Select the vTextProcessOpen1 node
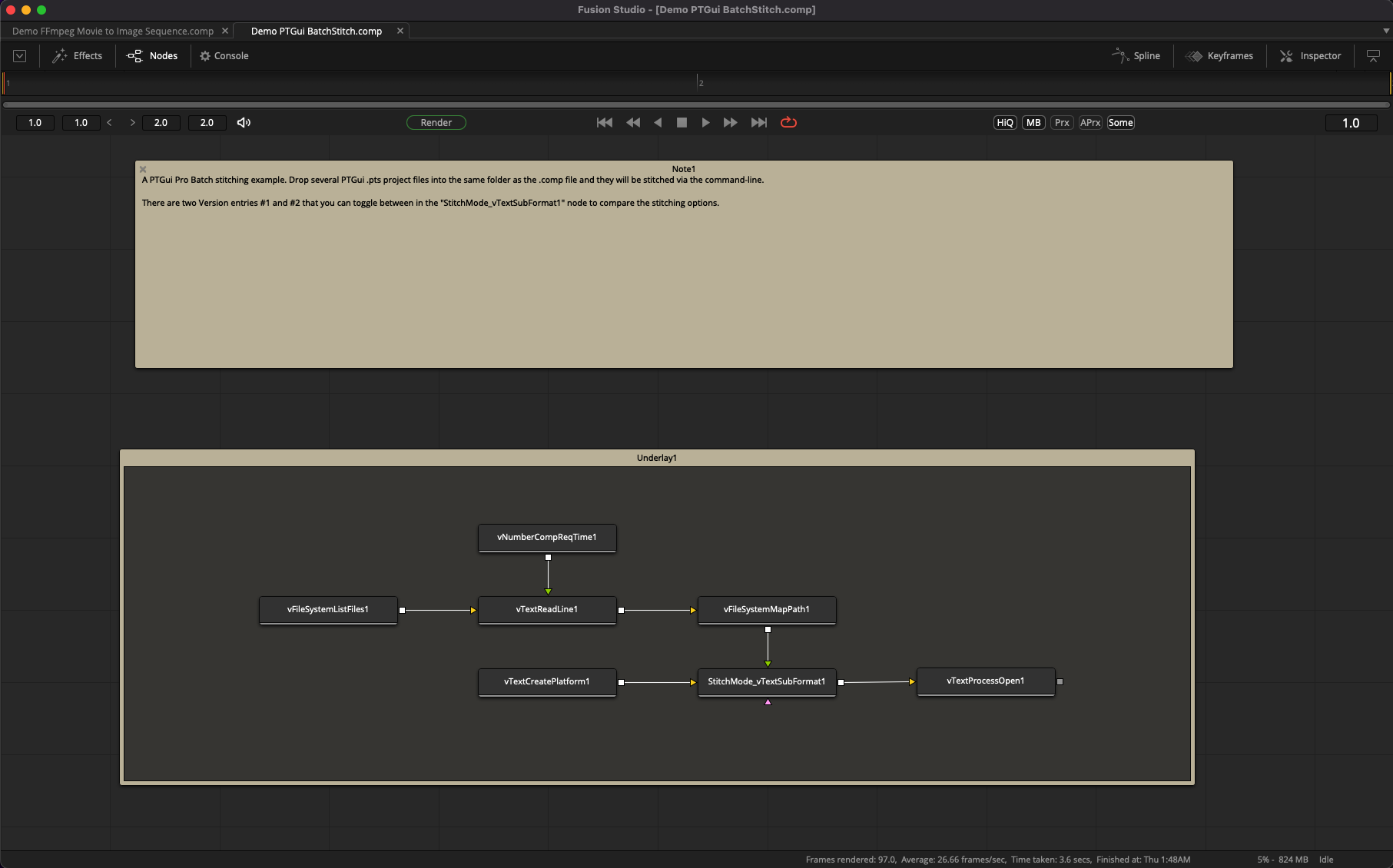This screenshot has width=1393, height=868. pyautogui.click(x=986, y=681)
